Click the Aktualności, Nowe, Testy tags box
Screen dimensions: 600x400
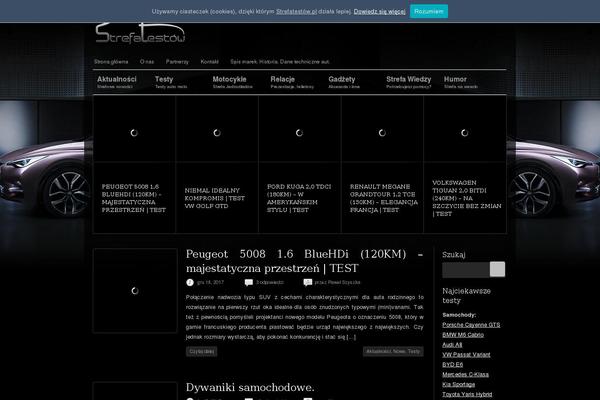(393, 351)
